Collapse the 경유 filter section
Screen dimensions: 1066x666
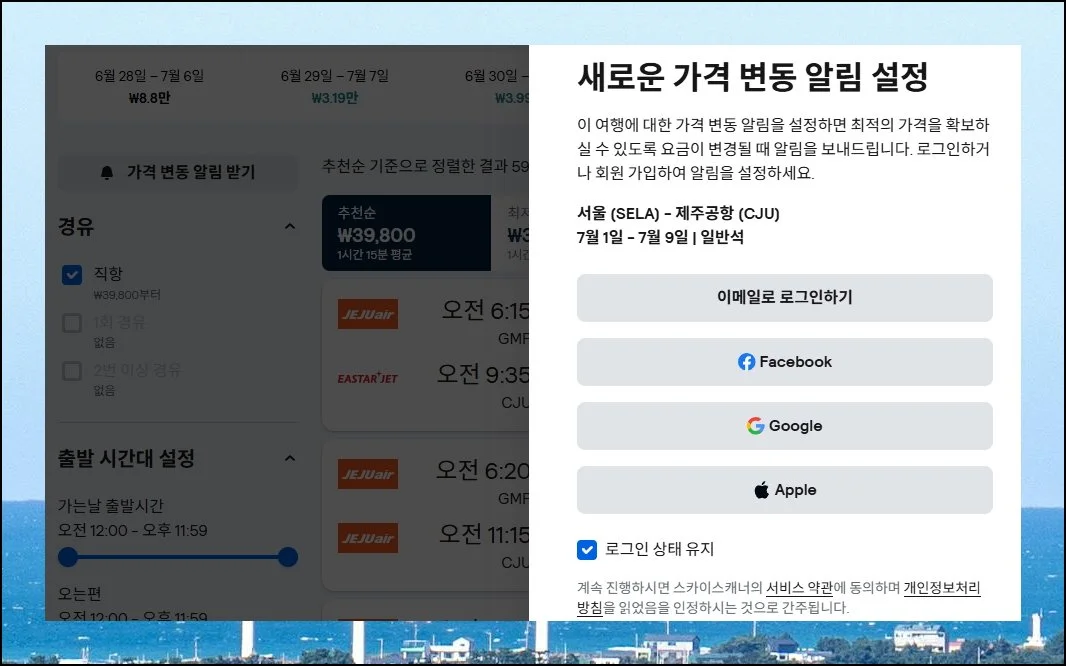tap(290, 227)
